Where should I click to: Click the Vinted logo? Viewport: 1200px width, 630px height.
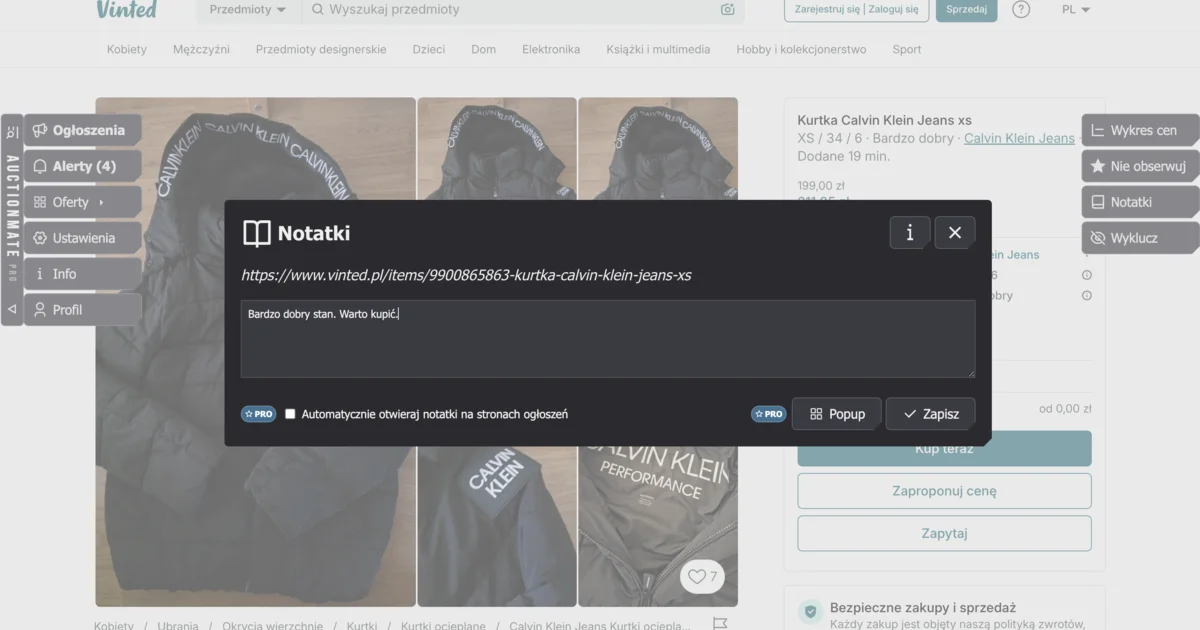pos(127,9)
